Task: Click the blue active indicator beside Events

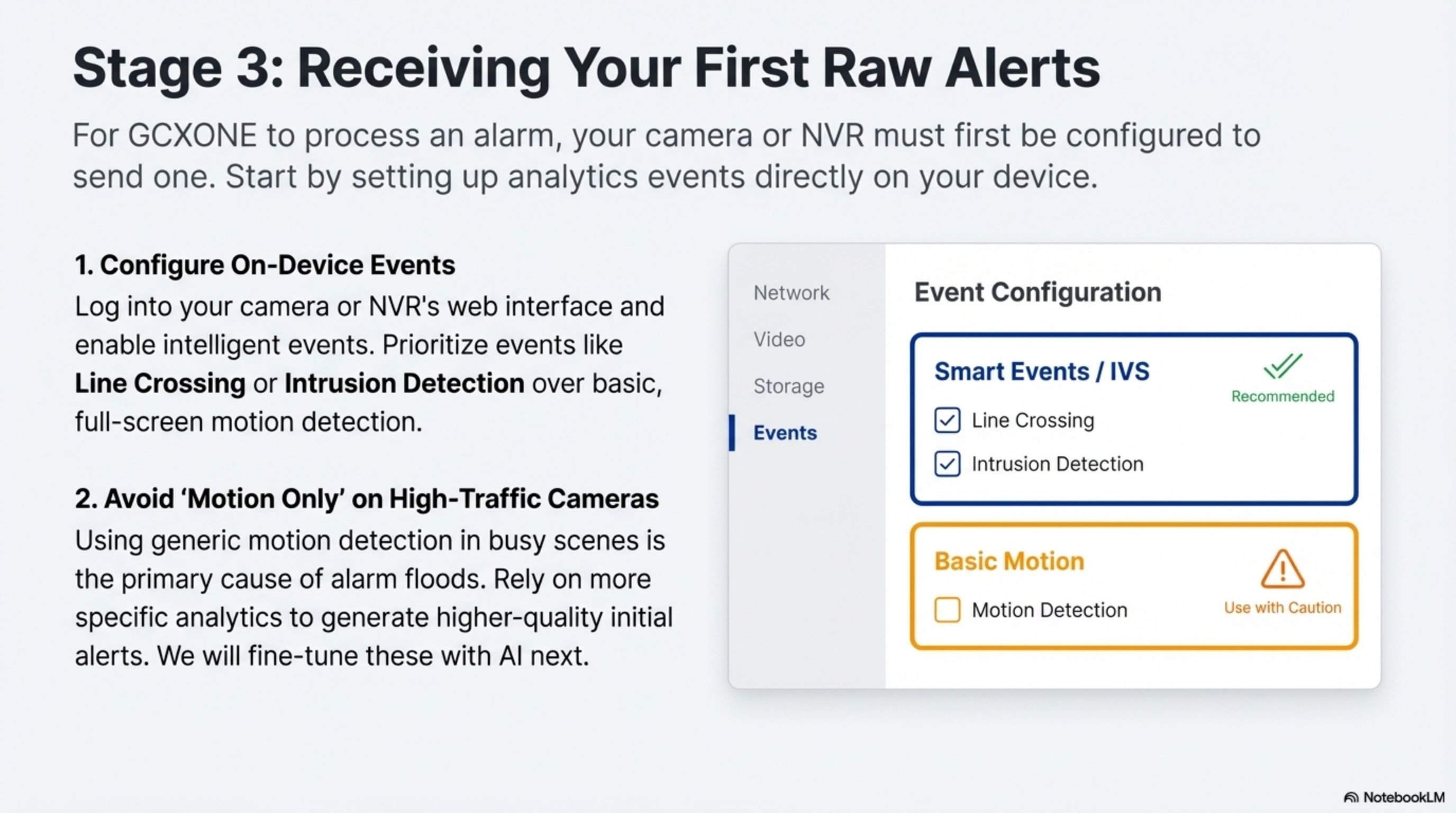Action: click(732, 432)
